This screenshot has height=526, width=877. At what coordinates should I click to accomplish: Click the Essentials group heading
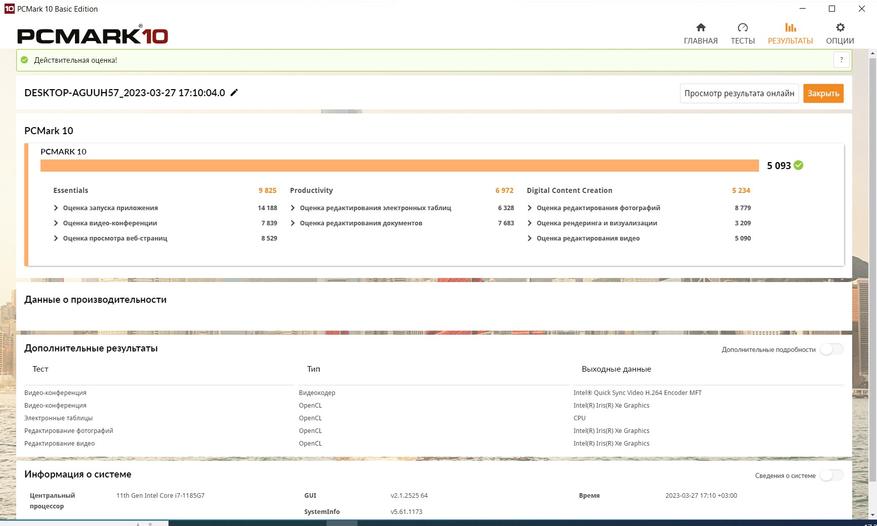pyautogui.click(x=70, y=190)
